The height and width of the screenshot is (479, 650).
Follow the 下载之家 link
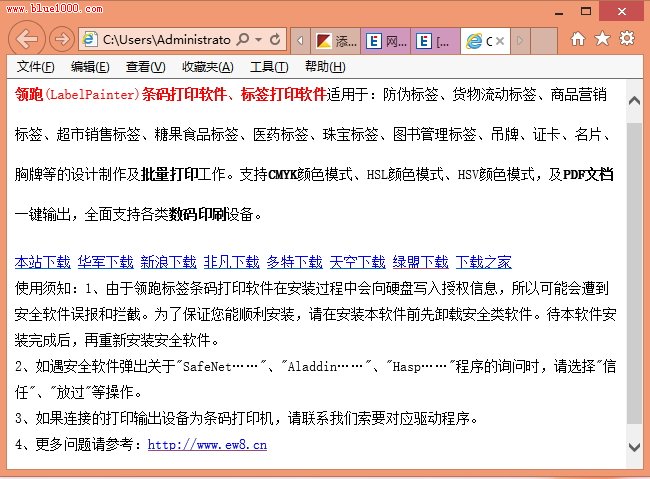(484, 262)
